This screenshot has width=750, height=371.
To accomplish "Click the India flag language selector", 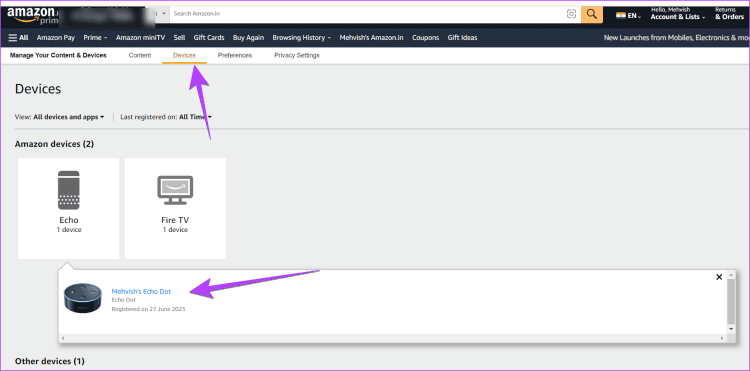I will tap(629, 16).
